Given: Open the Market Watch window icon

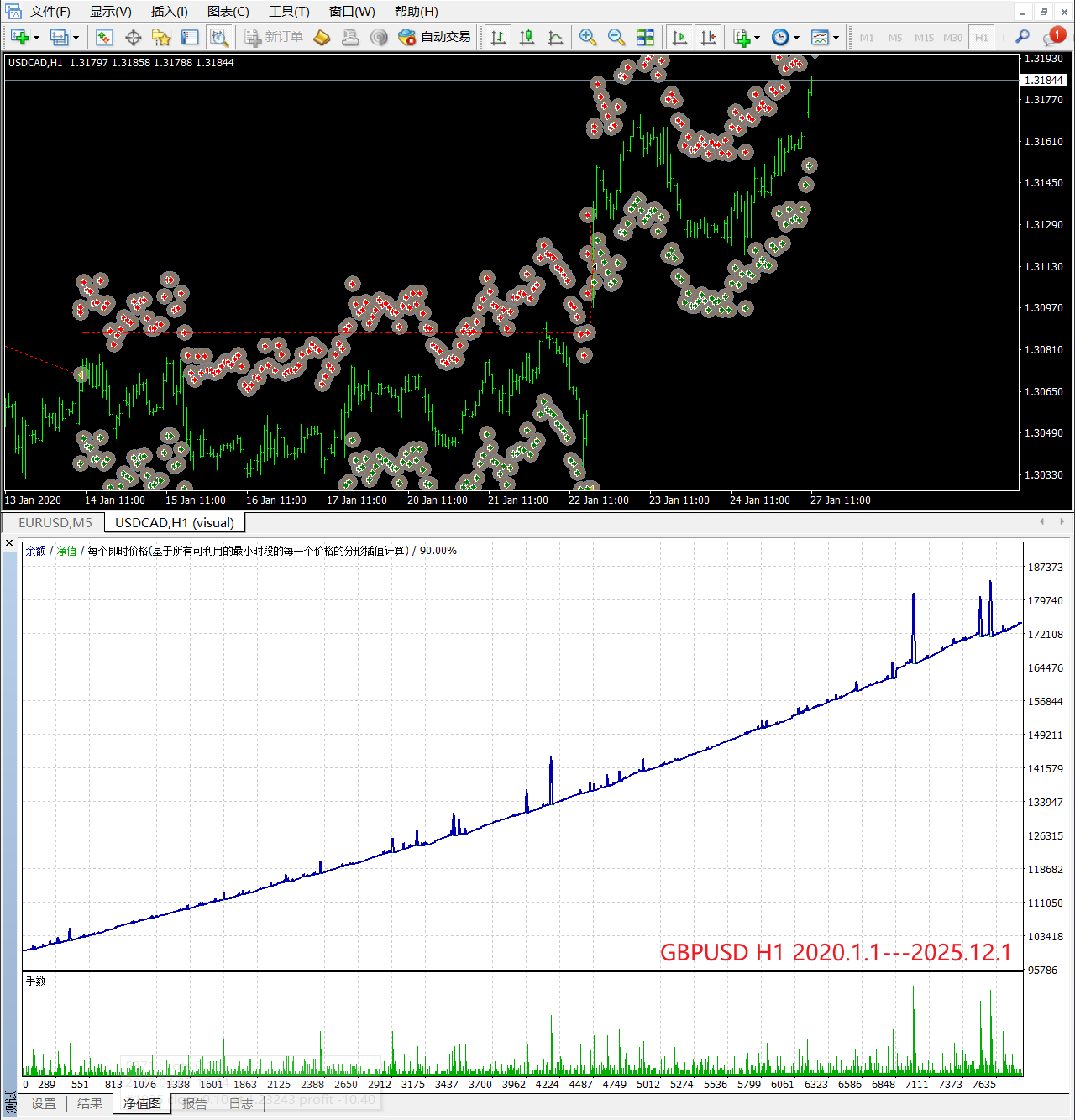Looking at the screenshot, I should coord(104,37).
